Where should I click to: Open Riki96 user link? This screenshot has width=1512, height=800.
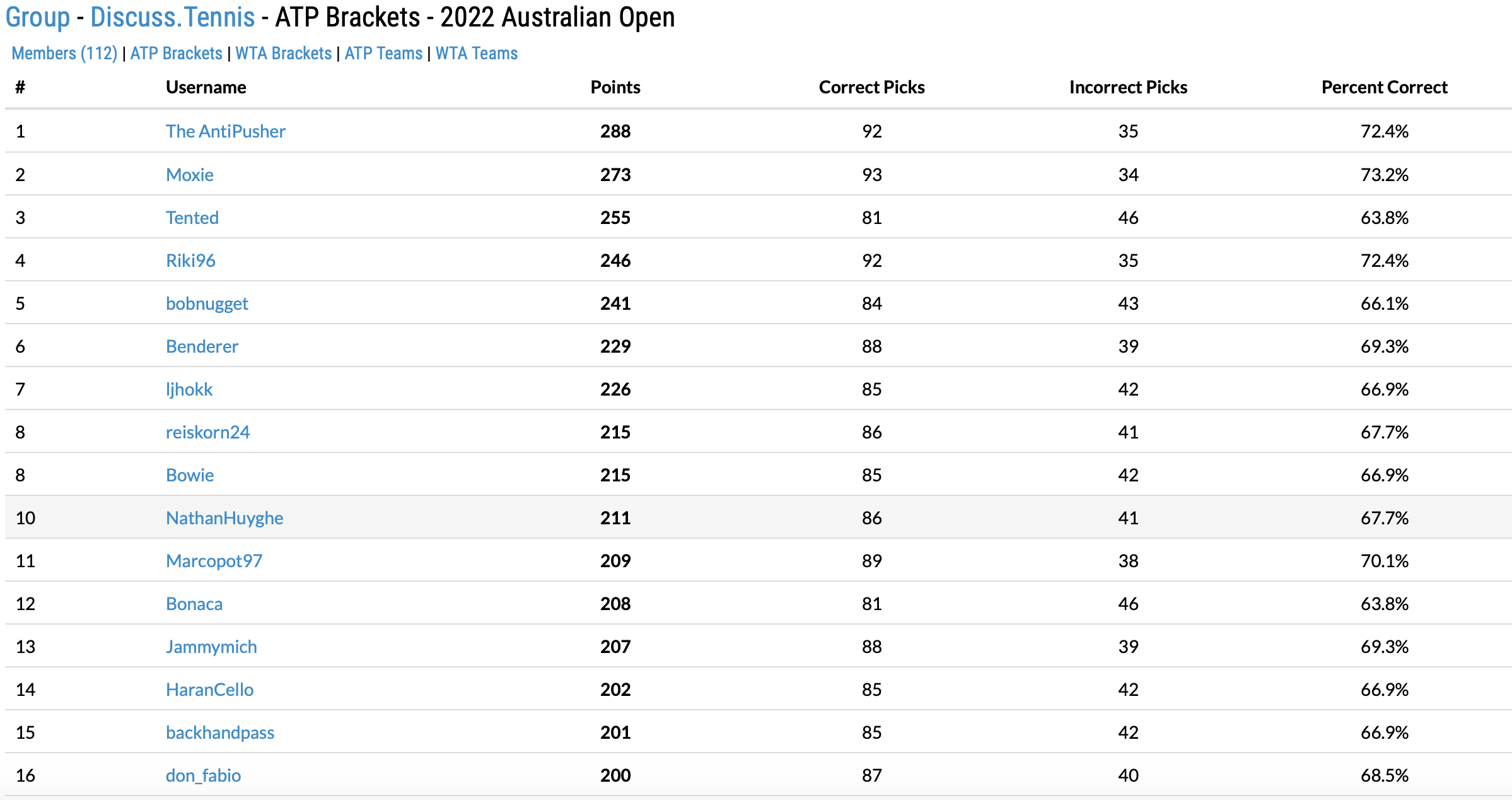tap(190, 261)
